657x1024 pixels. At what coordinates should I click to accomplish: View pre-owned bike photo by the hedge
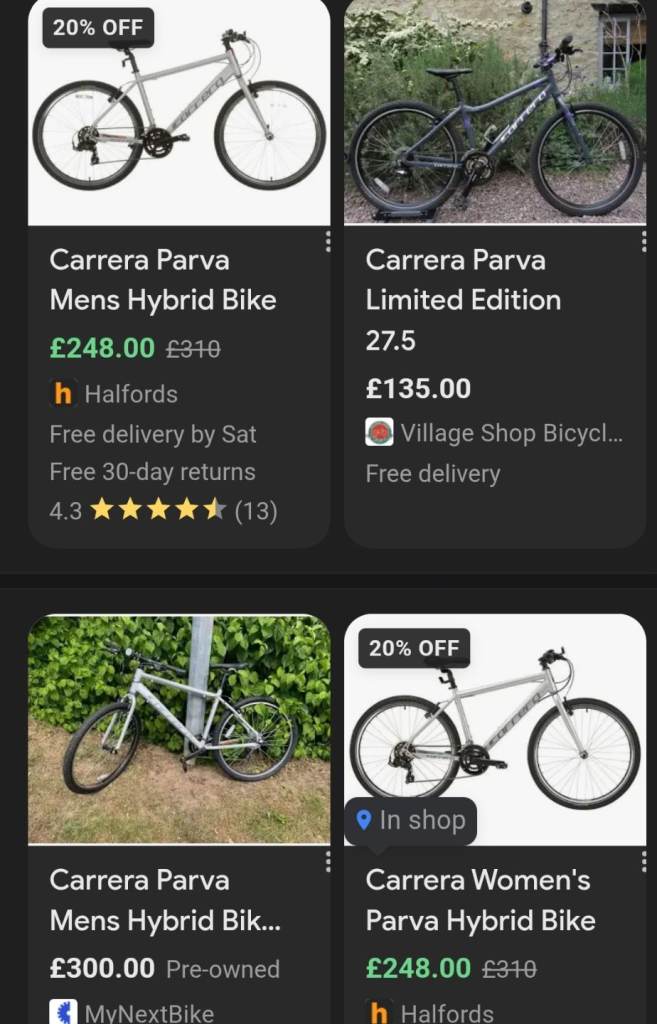pos(179,729)
